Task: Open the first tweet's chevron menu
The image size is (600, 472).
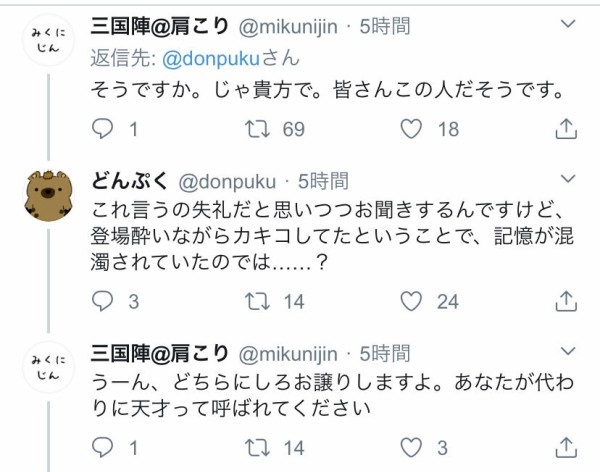Action: point(567,22)
